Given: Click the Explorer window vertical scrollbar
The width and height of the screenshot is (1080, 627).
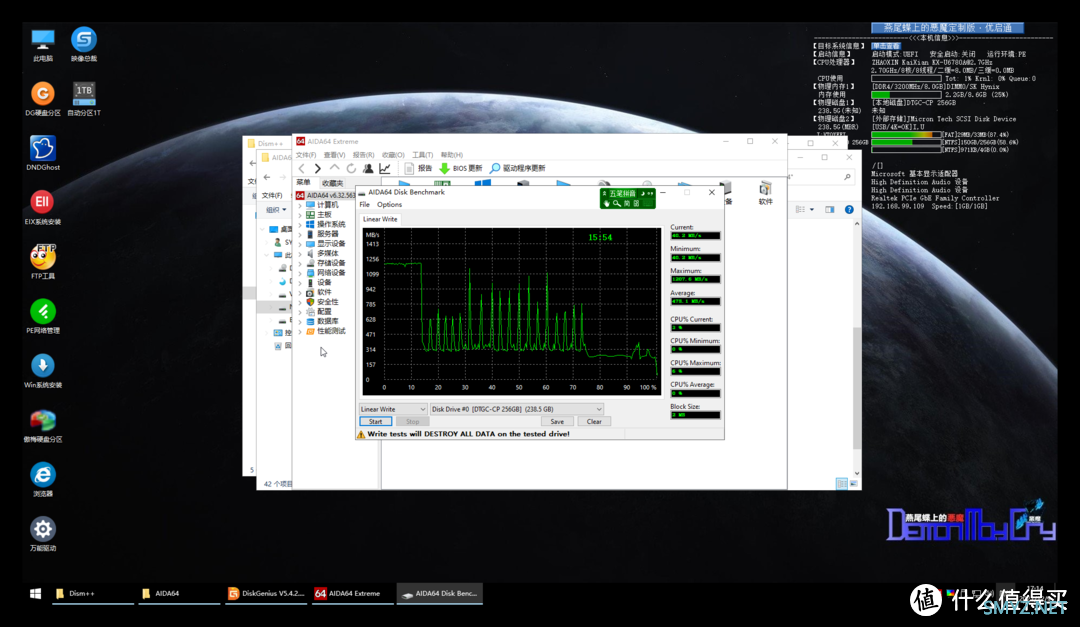Looking at the screenshot, I should (x=857, y=348).
